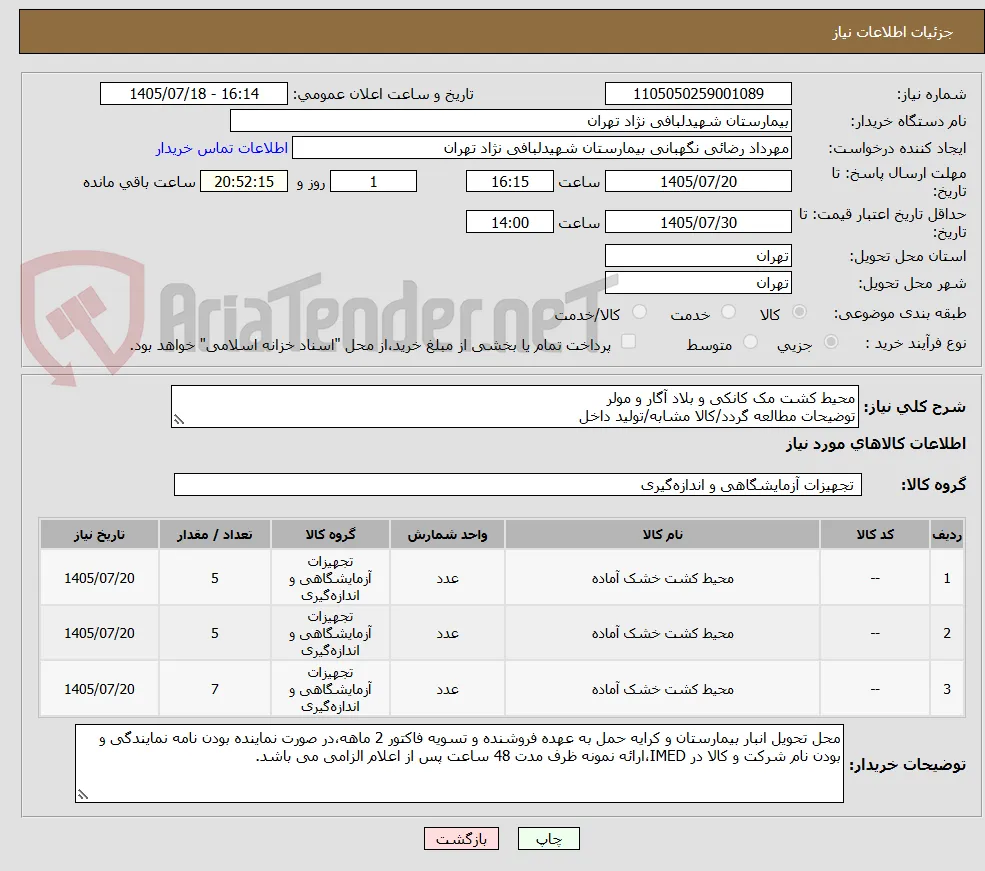Click the date 1405/07/20 in row 2
The image size is (985, 871).
click(x=99, y=633)
